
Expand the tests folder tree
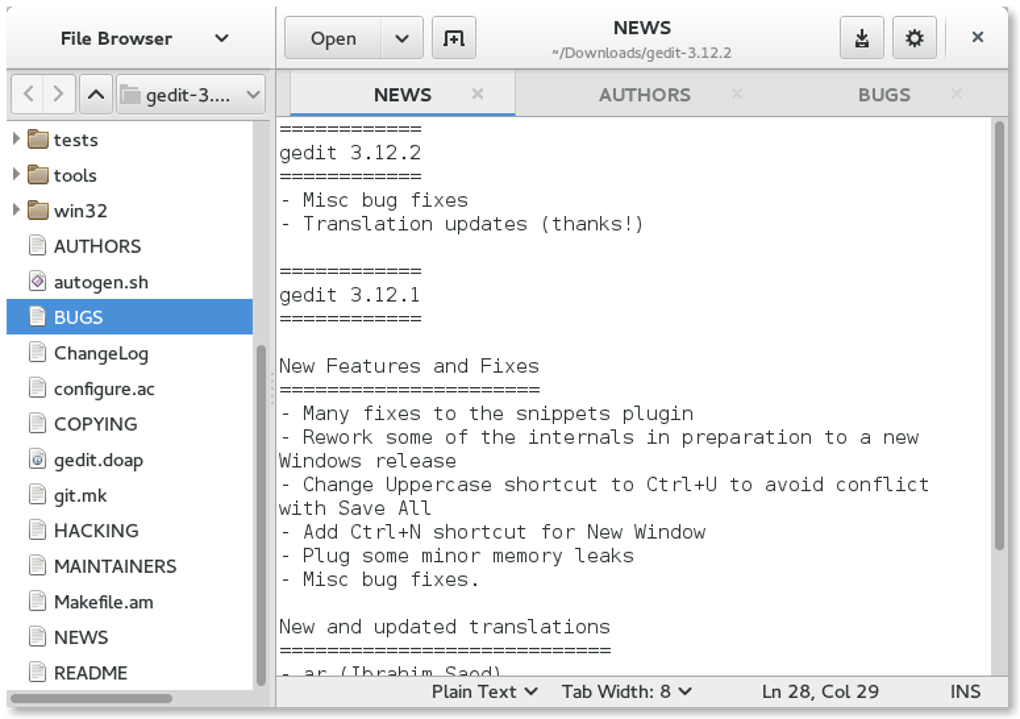[x=16, y=139]
